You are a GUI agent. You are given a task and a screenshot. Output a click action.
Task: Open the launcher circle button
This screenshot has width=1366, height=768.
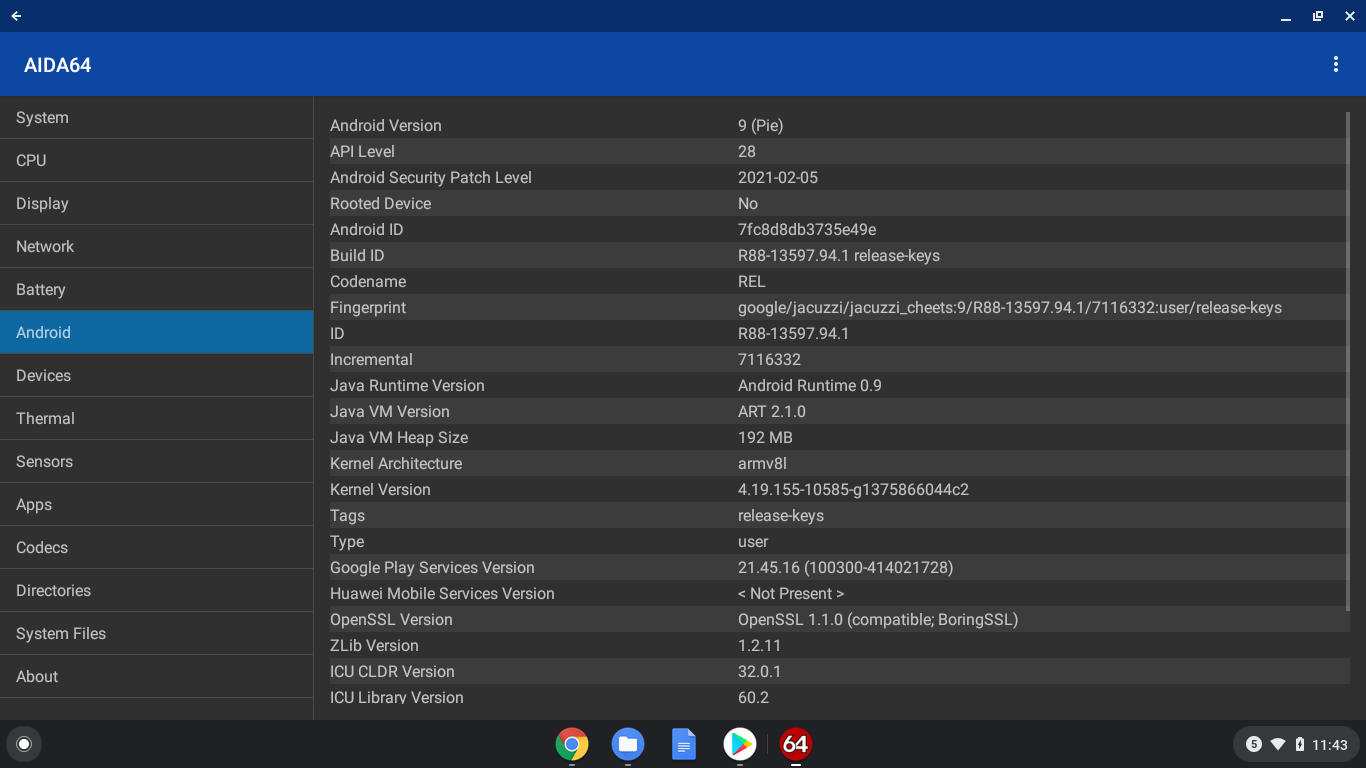click(x=24, y=744)
